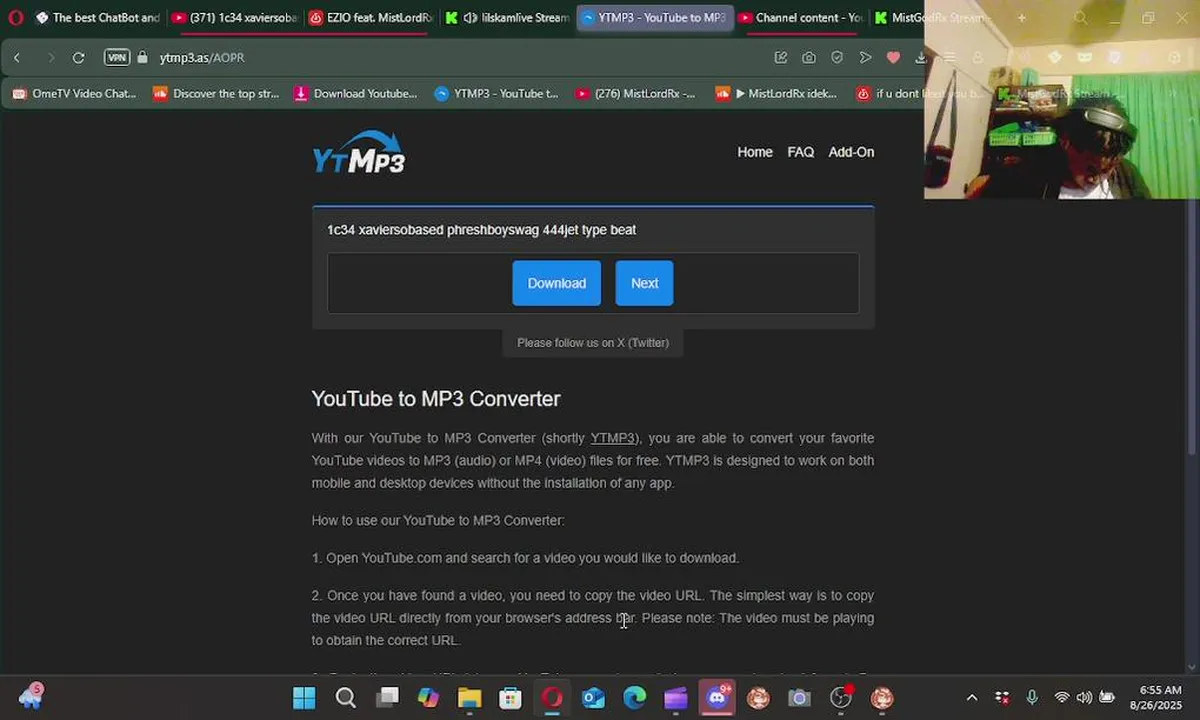The image size is (1200, 720).
Task: Switch to the EZIO feat. MistLordRx tab
Action: 370,18
